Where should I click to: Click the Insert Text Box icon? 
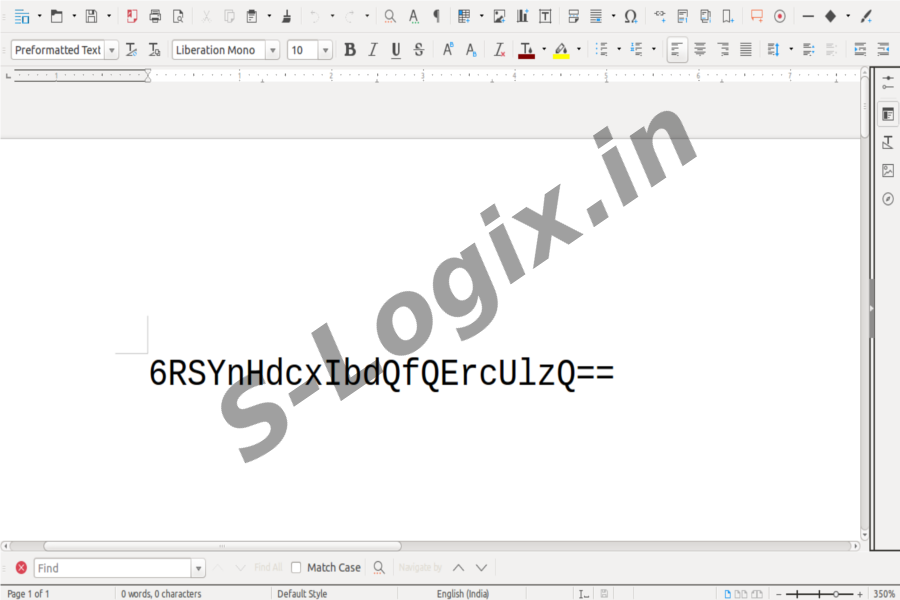(545, 16)
